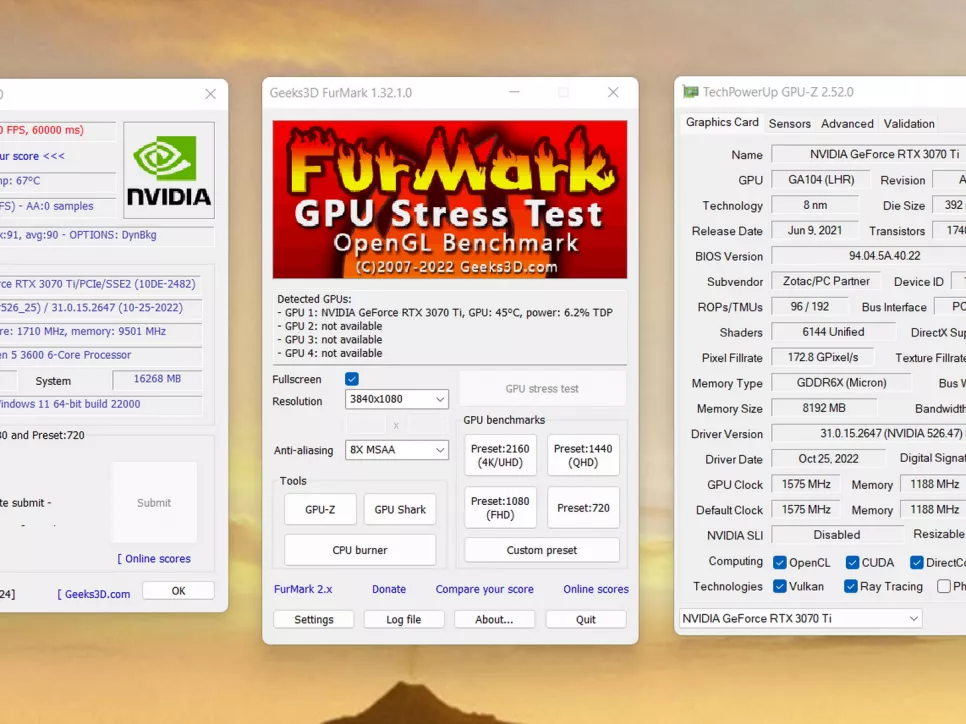
Task: Close the FurMark score window on the left
Action: point(211,94)
